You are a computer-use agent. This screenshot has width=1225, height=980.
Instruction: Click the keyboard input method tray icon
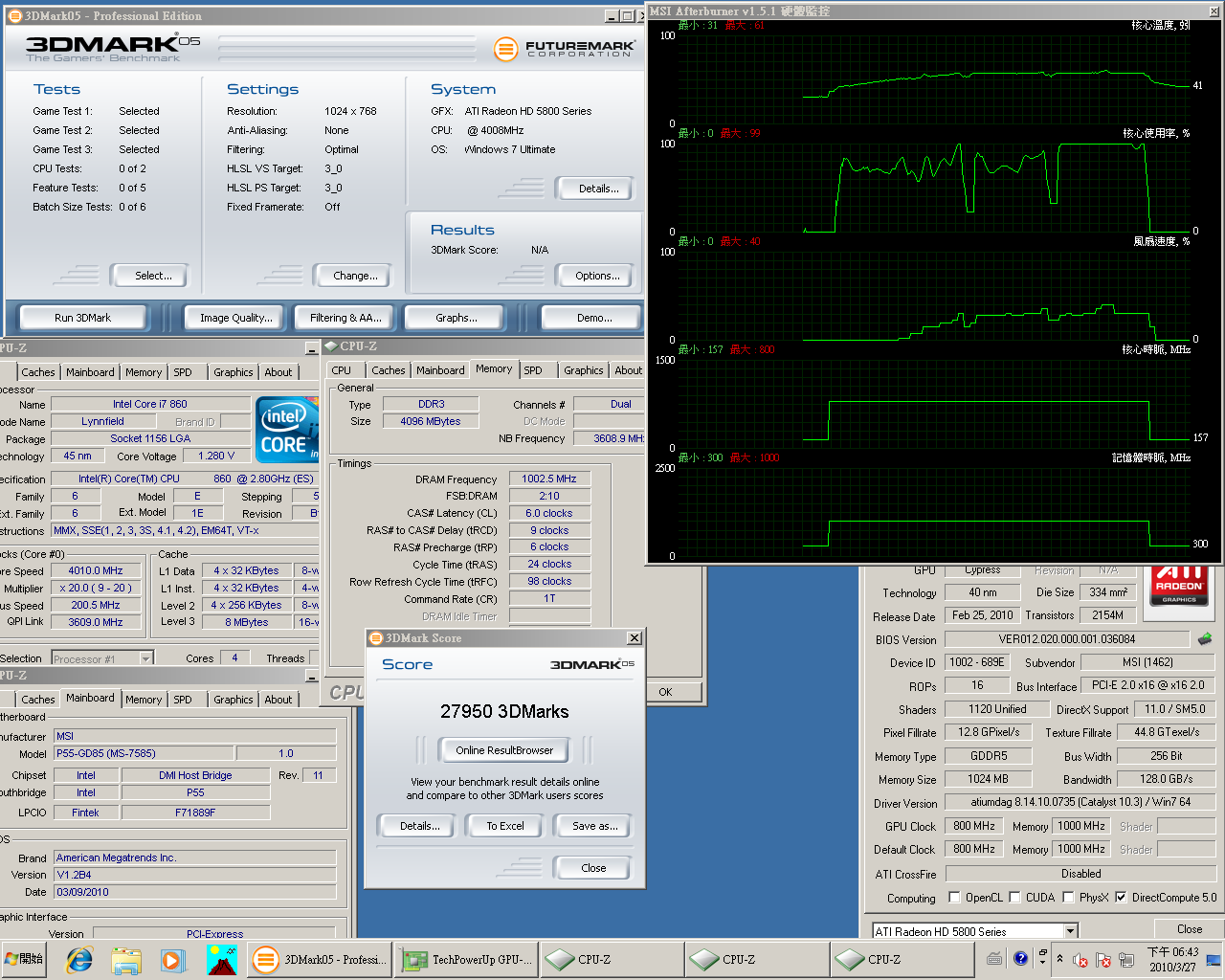(994, 958)
